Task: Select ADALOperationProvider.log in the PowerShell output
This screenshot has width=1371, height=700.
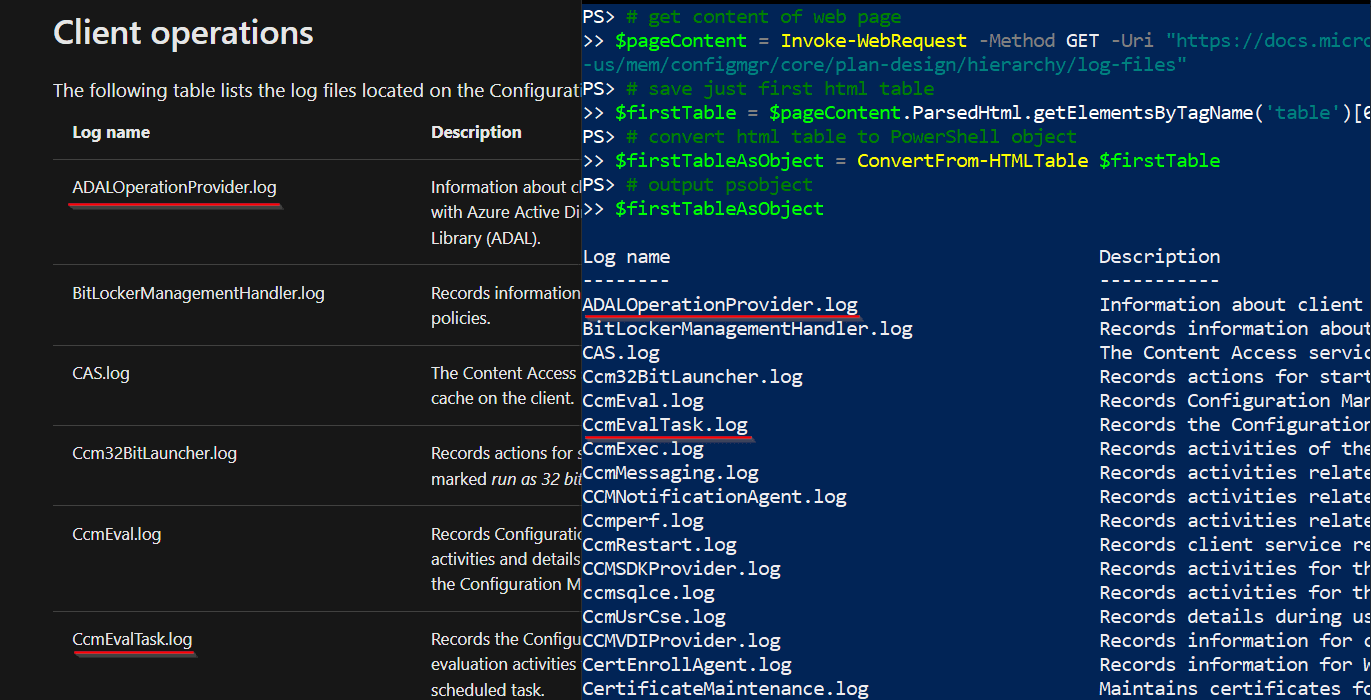Action: point(719,305)
